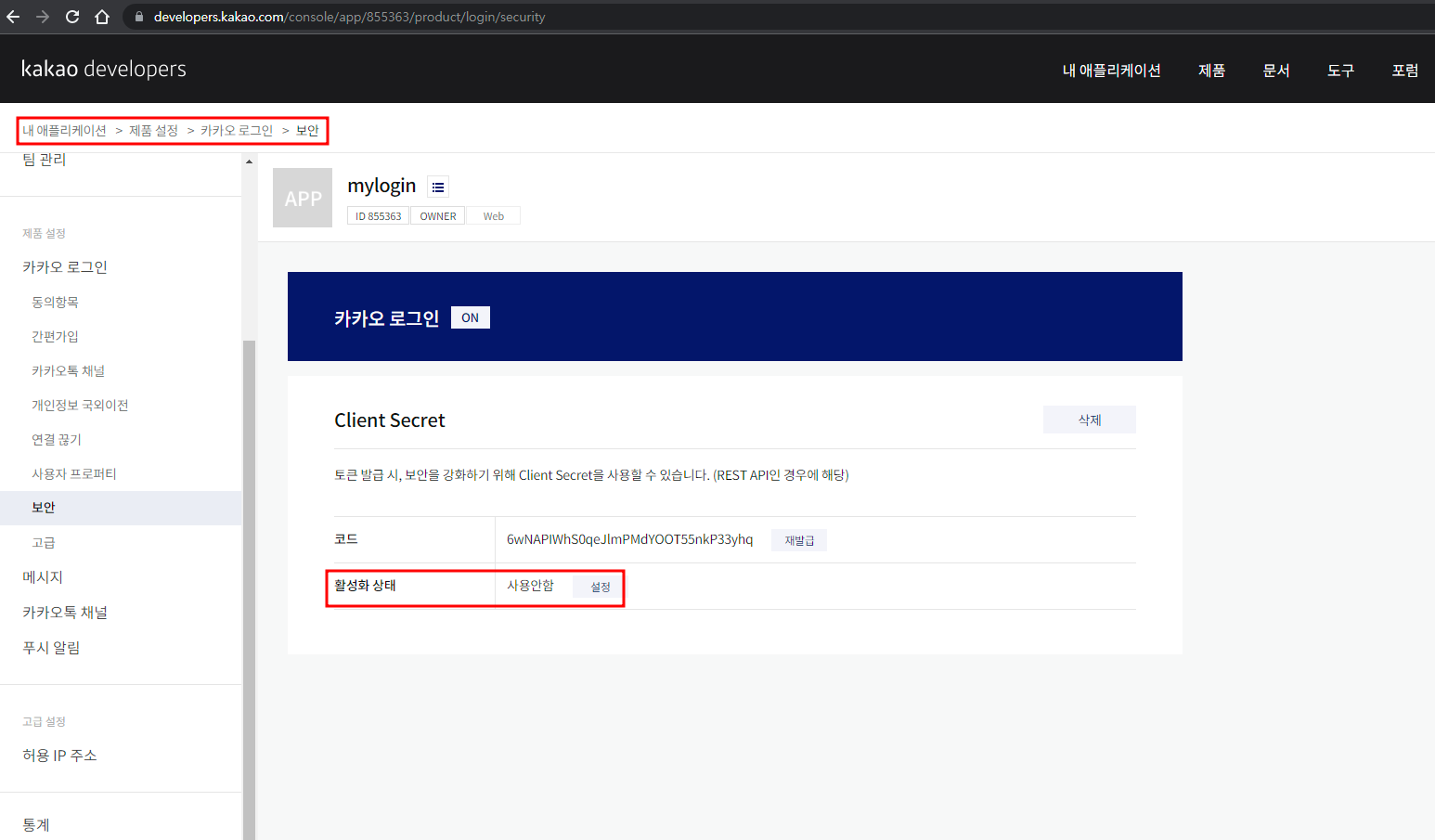The image size is (1435, 840).
Task: Click the 삭제 button for Client Secret
Action: (1090, 420)
